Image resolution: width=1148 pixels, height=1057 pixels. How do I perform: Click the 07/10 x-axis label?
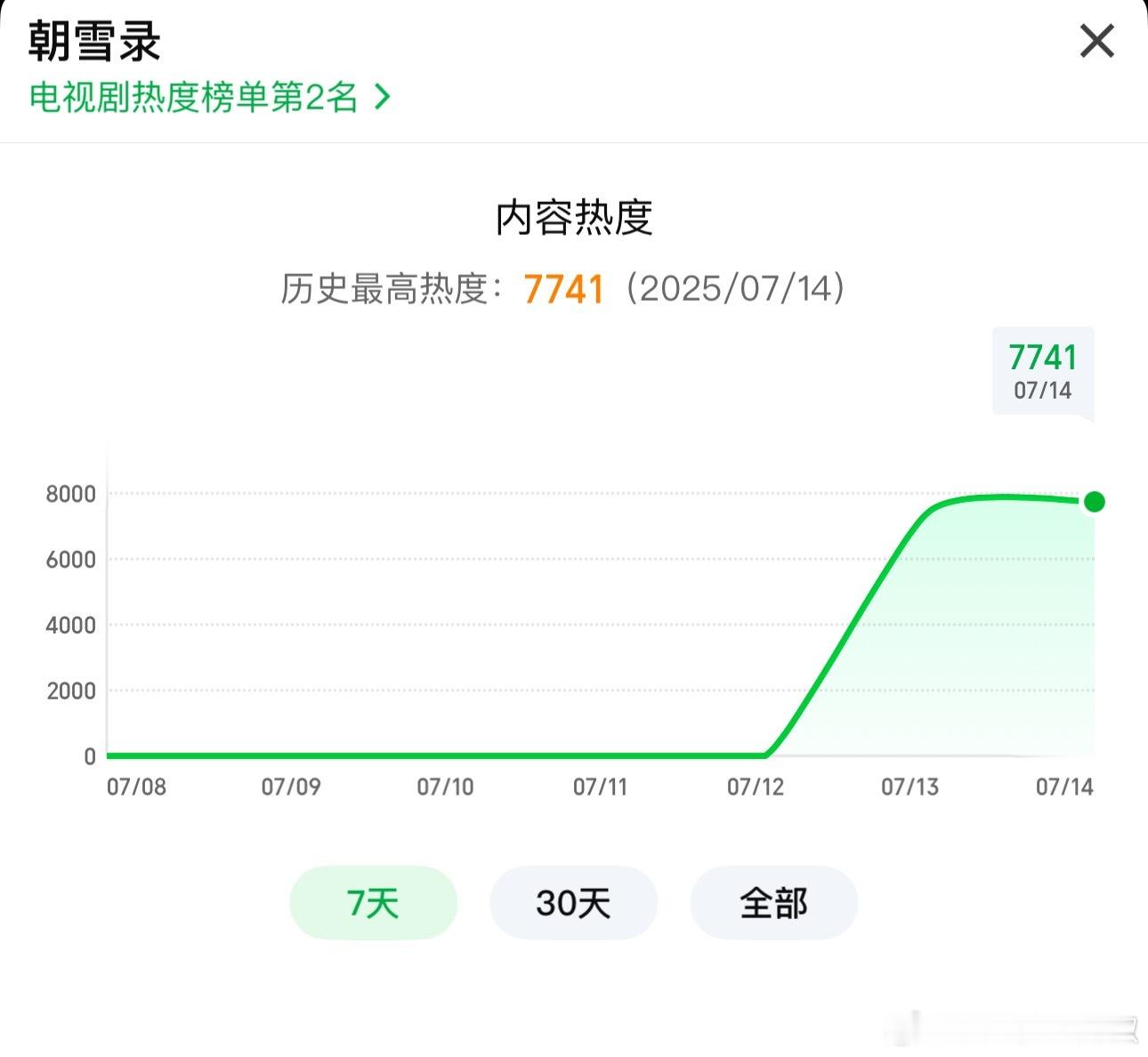pyautogui.click(x=445, y=787)
